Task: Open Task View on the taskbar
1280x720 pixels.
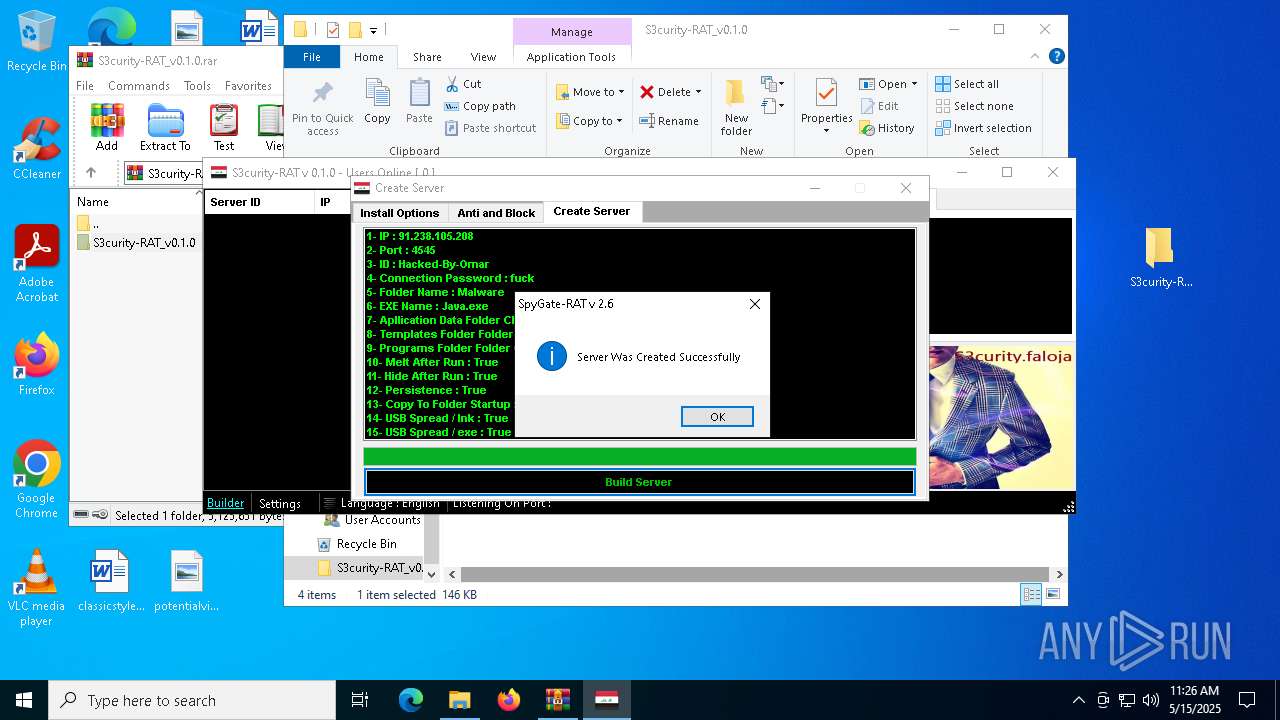Action: click(360, 700)
